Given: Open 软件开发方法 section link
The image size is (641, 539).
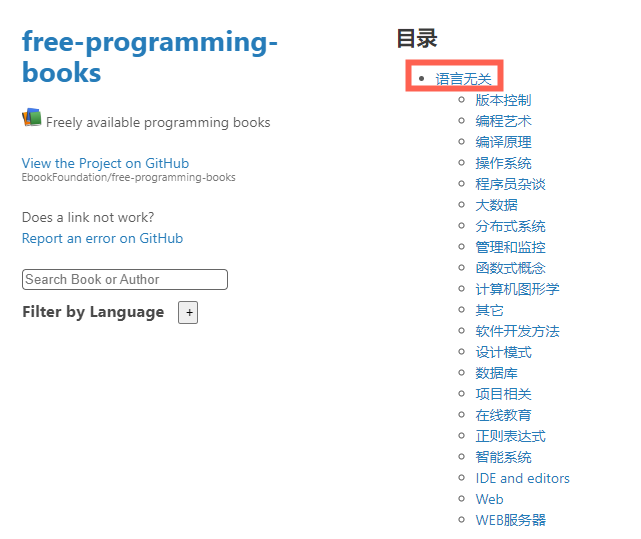Looking at the screenshot, I should [x=517, y=331].
